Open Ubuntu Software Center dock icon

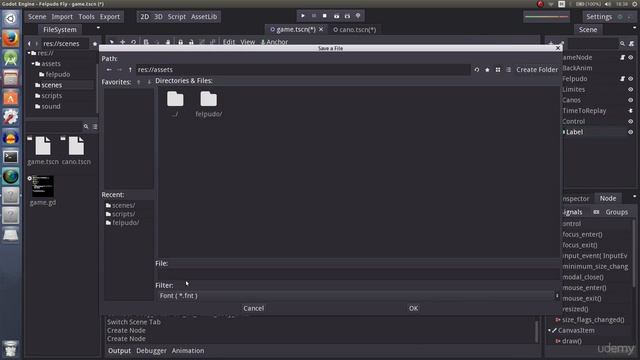point(11,98)
